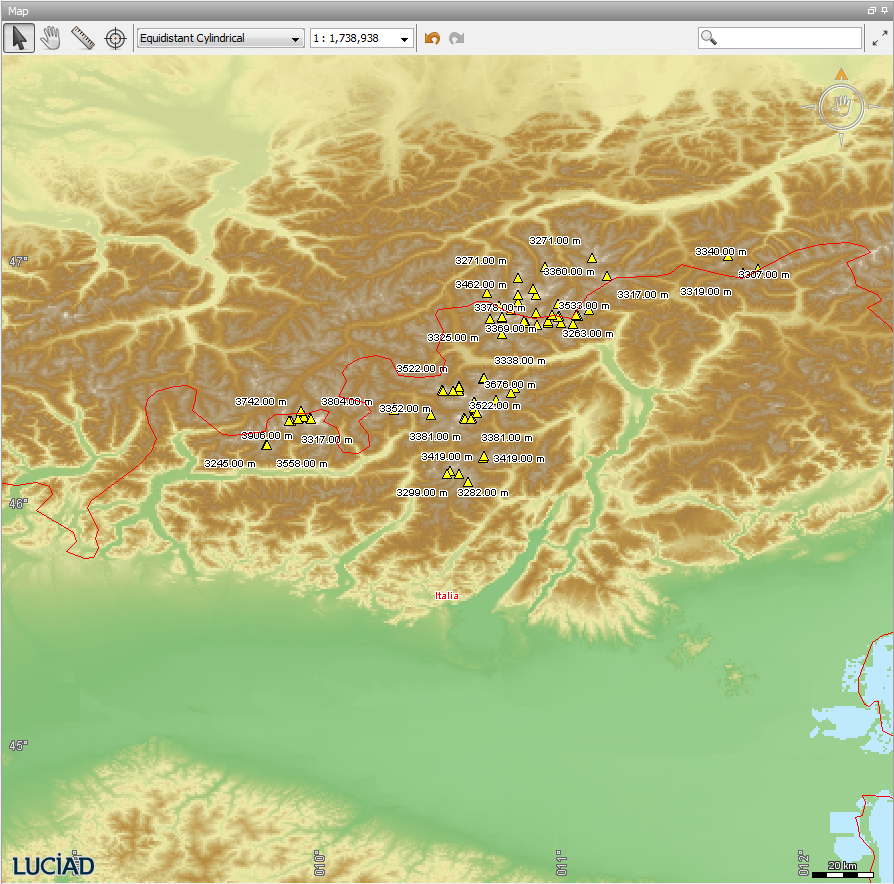Enable the ruler measurement tool
The height and width of the screenshot is (884, 894).
click(x=83, y=38)
